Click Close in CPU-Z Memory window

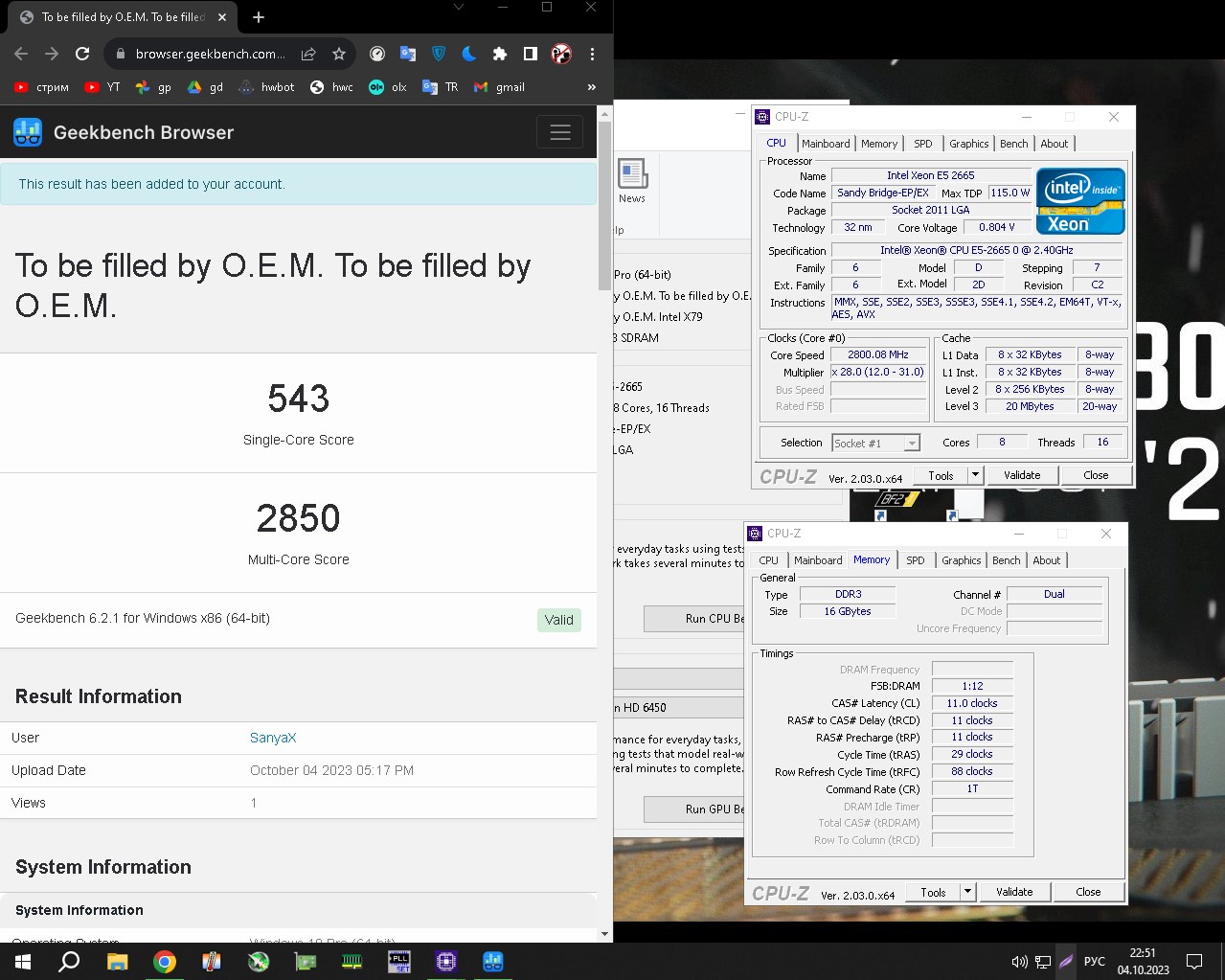[x=1088, y=892]
